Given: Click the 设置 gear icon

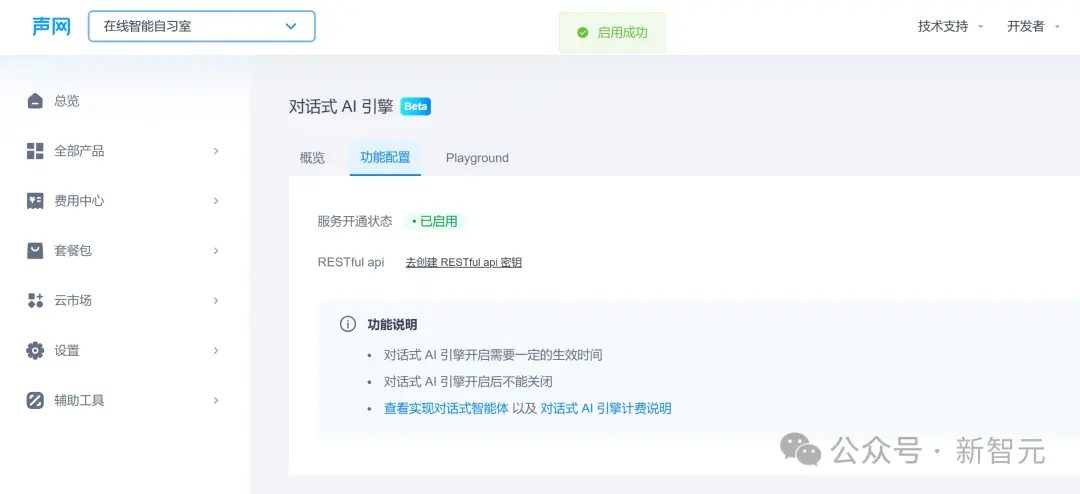Looking at the screenshot, I should click(35, 351).
